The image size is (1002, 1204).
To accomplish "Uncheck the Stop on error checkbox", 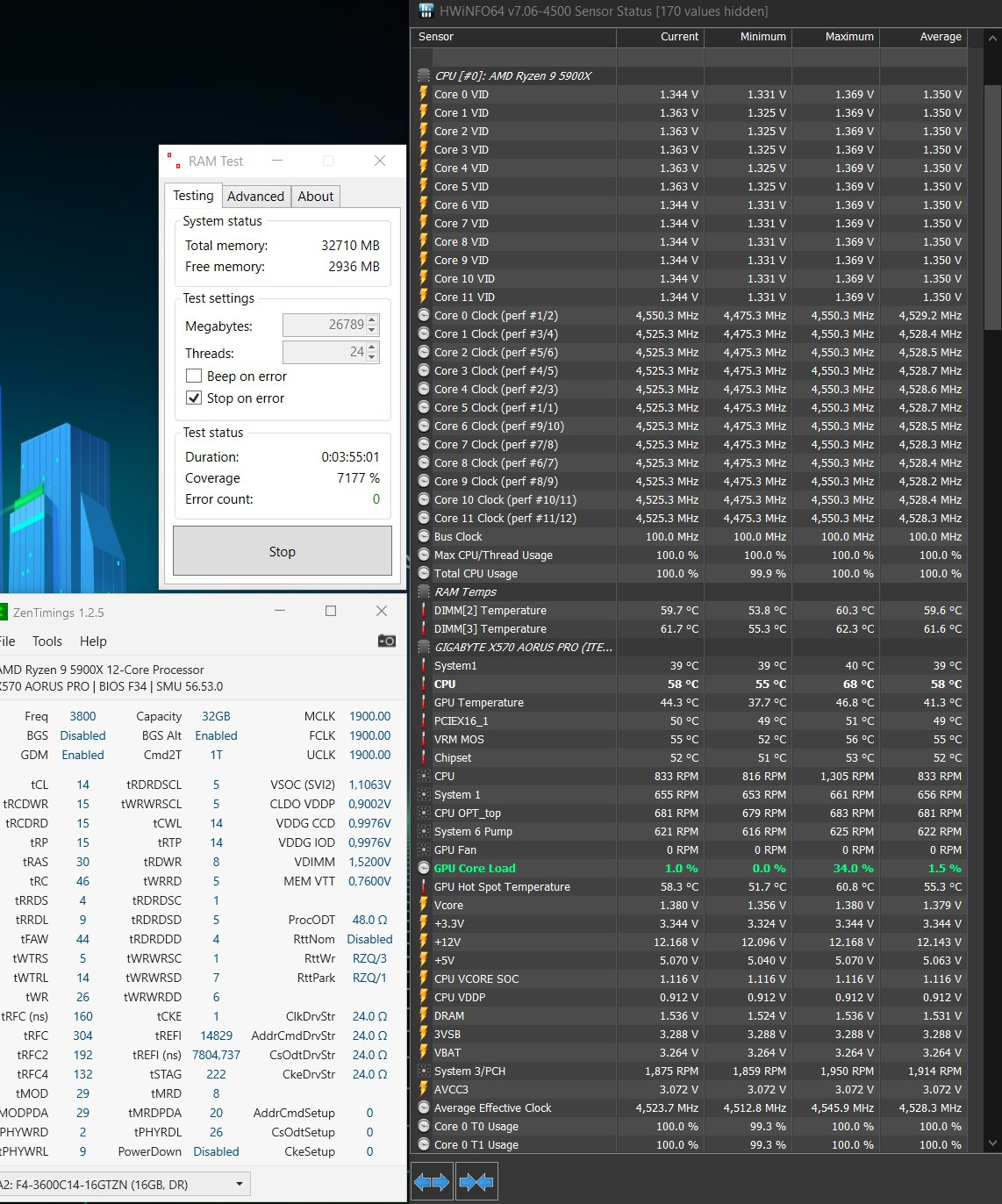I will click(x=194, y=398).
